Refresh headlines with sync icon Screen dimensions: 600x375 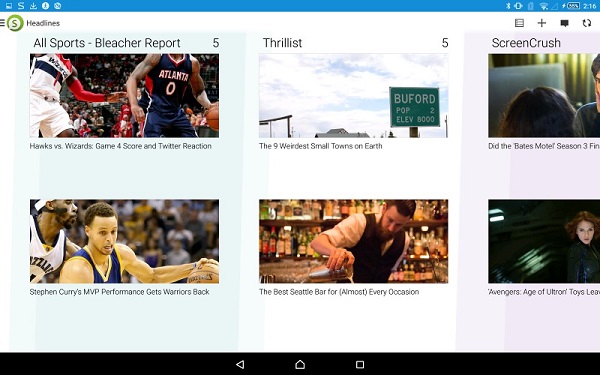(587, 23)
